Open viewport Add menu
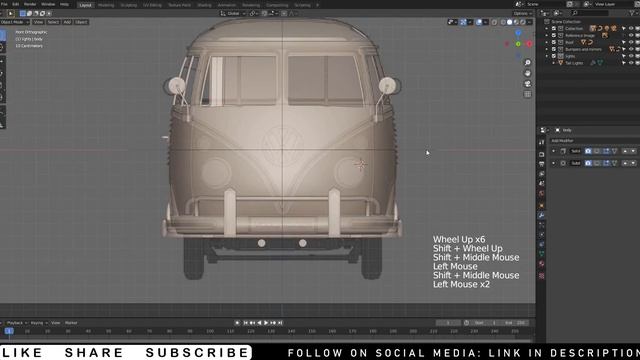 pos(67,22)
